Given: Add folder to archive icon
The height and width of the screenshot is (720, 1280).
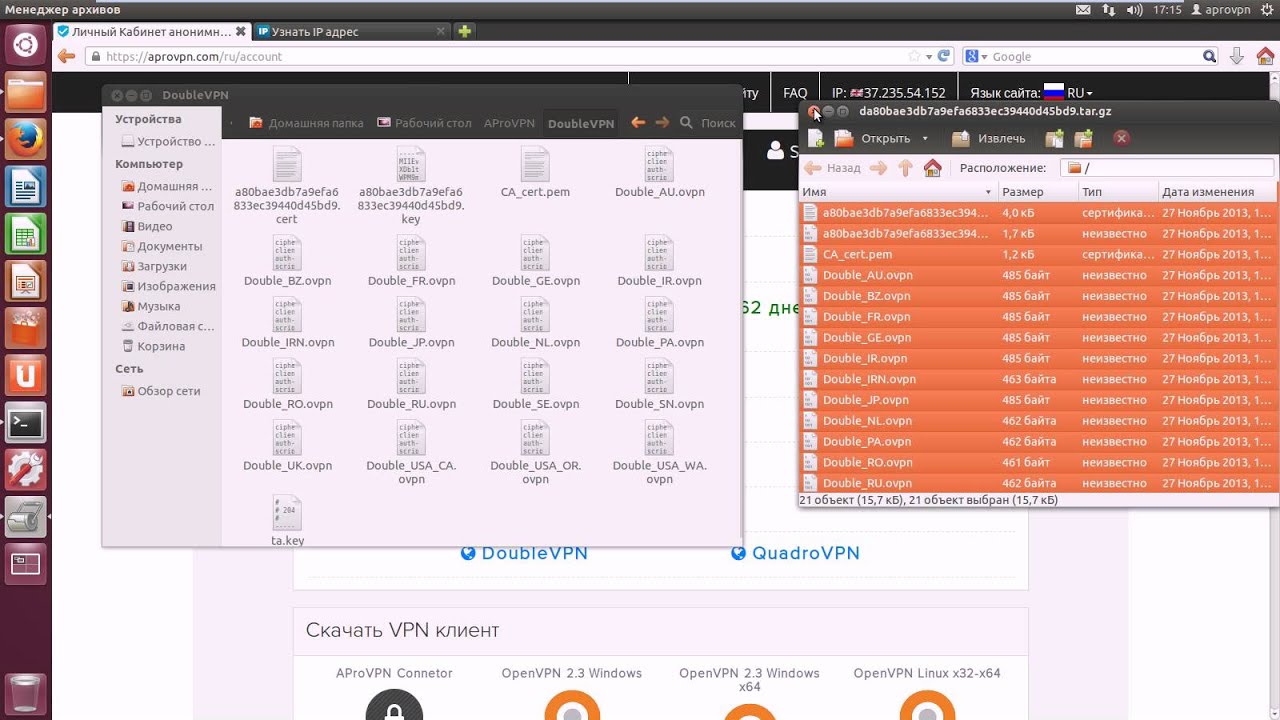Looking at the screenshot, I should click(x=1083, y=138).
